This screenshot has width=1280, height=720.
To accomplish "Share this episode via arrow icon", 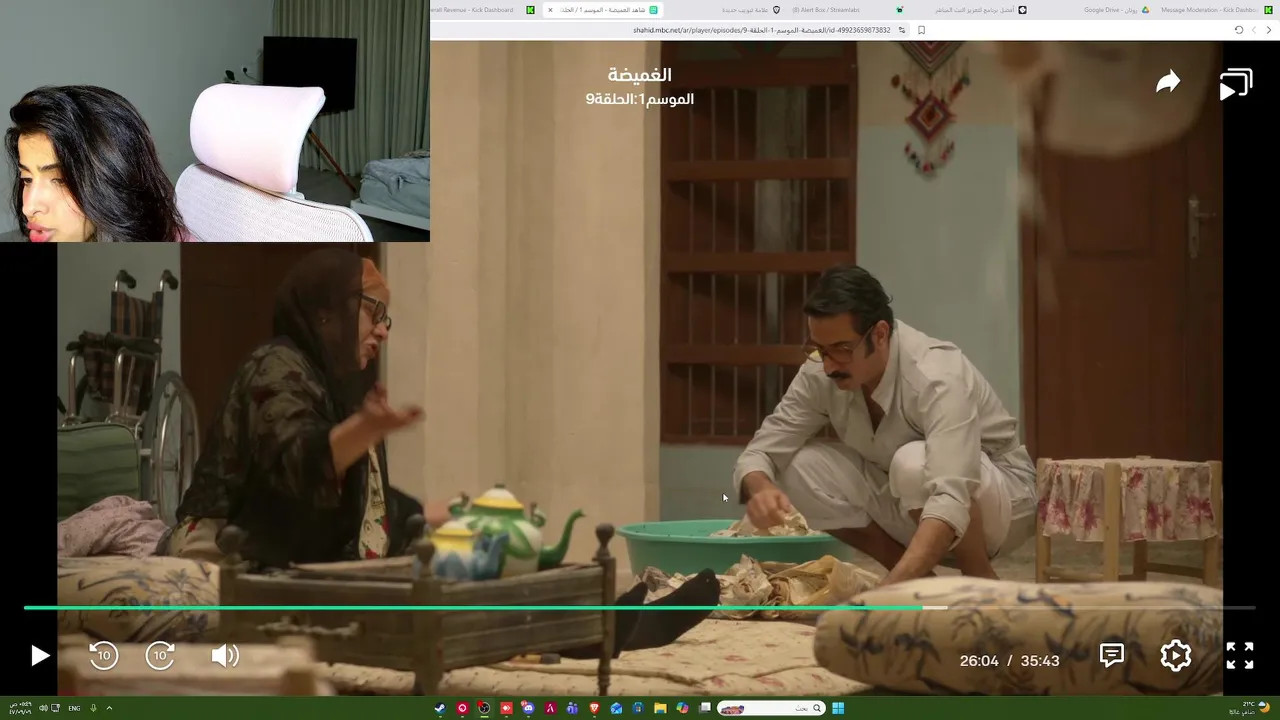I will tap(1168, 82).
